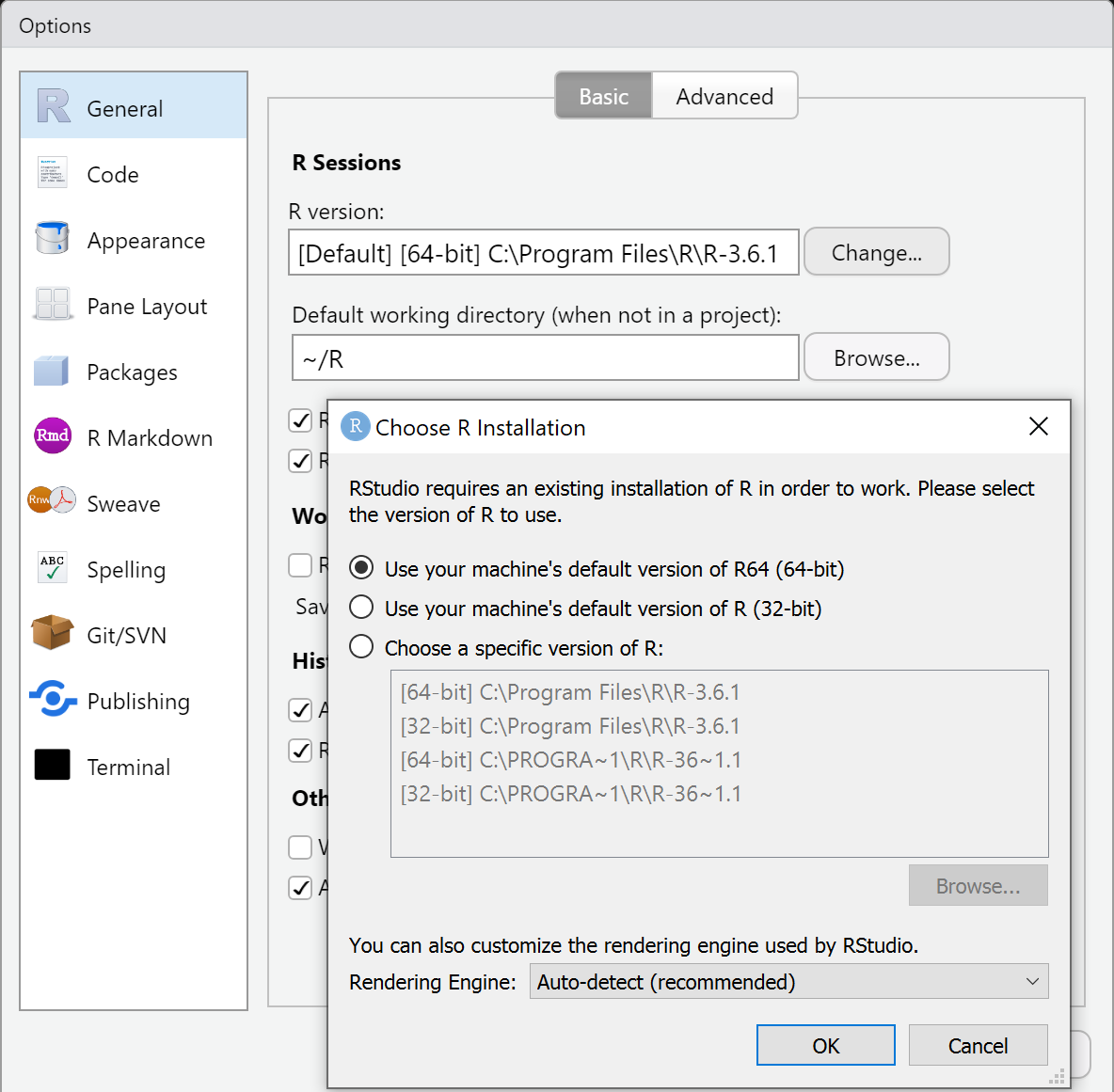Go to the Appearance section label
1114x1092 pixels.
(x=147, y=241)
